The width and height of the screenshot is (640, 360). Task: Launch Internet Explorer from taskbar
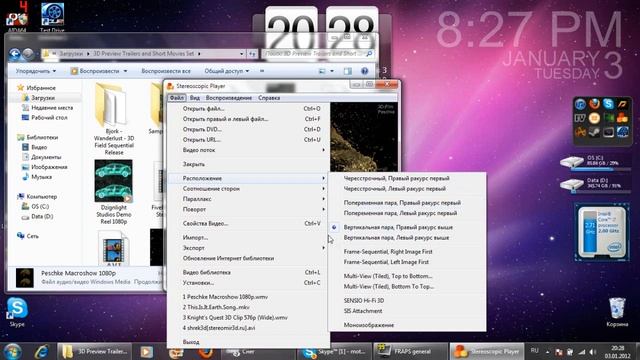coord(41,351)
